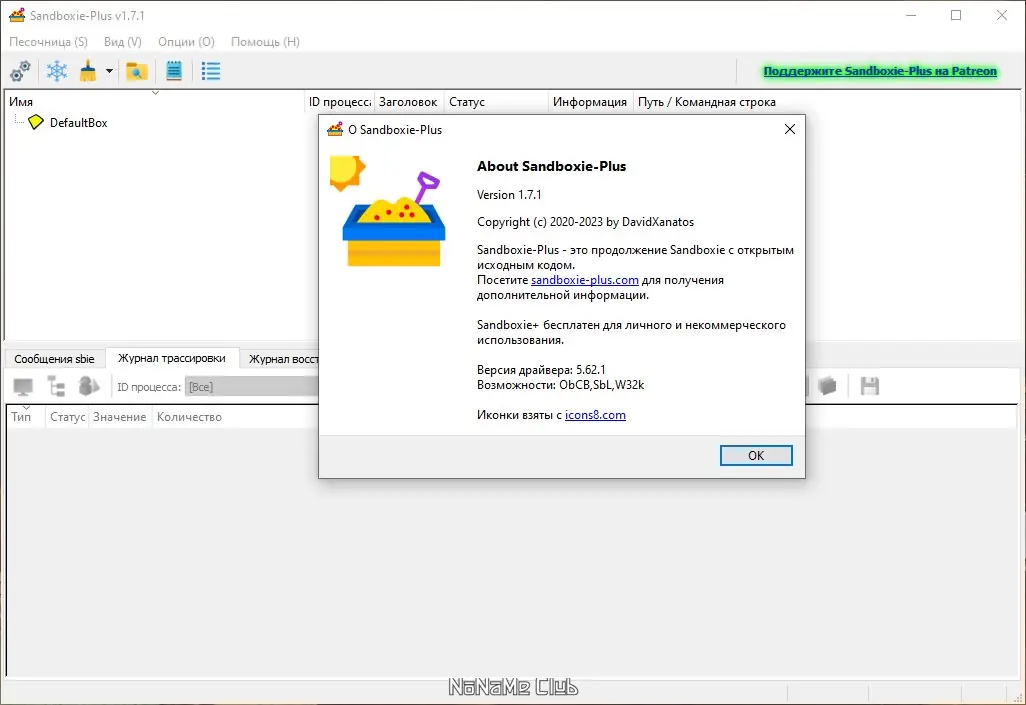Click the yellow DefaultBox sandbox icon
Screen dimensions: 1026x705
[x=35, y=122]
